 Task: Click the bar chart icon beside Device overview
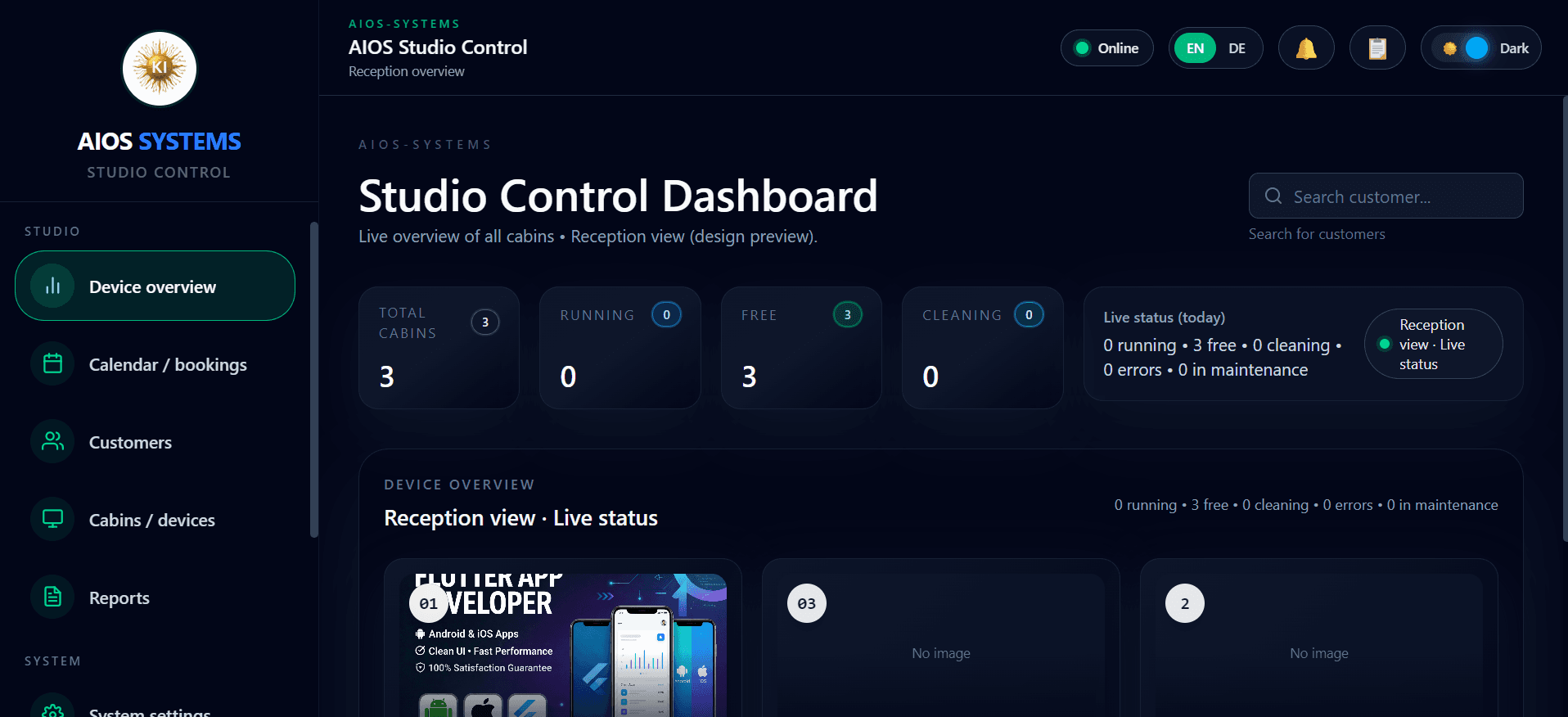(x=52, y=286)
